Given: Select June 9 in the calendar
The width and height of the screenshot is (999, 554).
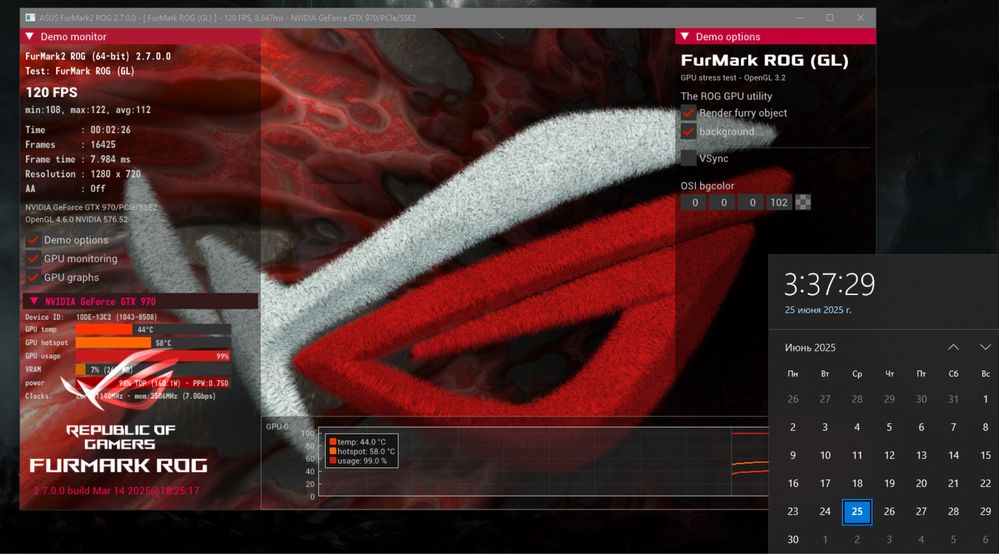Looking at the screenshot, I should (793, 455).
